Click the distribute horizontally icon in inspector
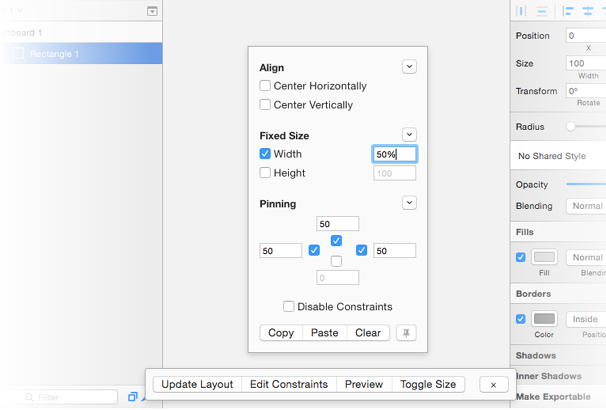Image resolution: width=606 pixels, height=410 pixels. (521, 11)
